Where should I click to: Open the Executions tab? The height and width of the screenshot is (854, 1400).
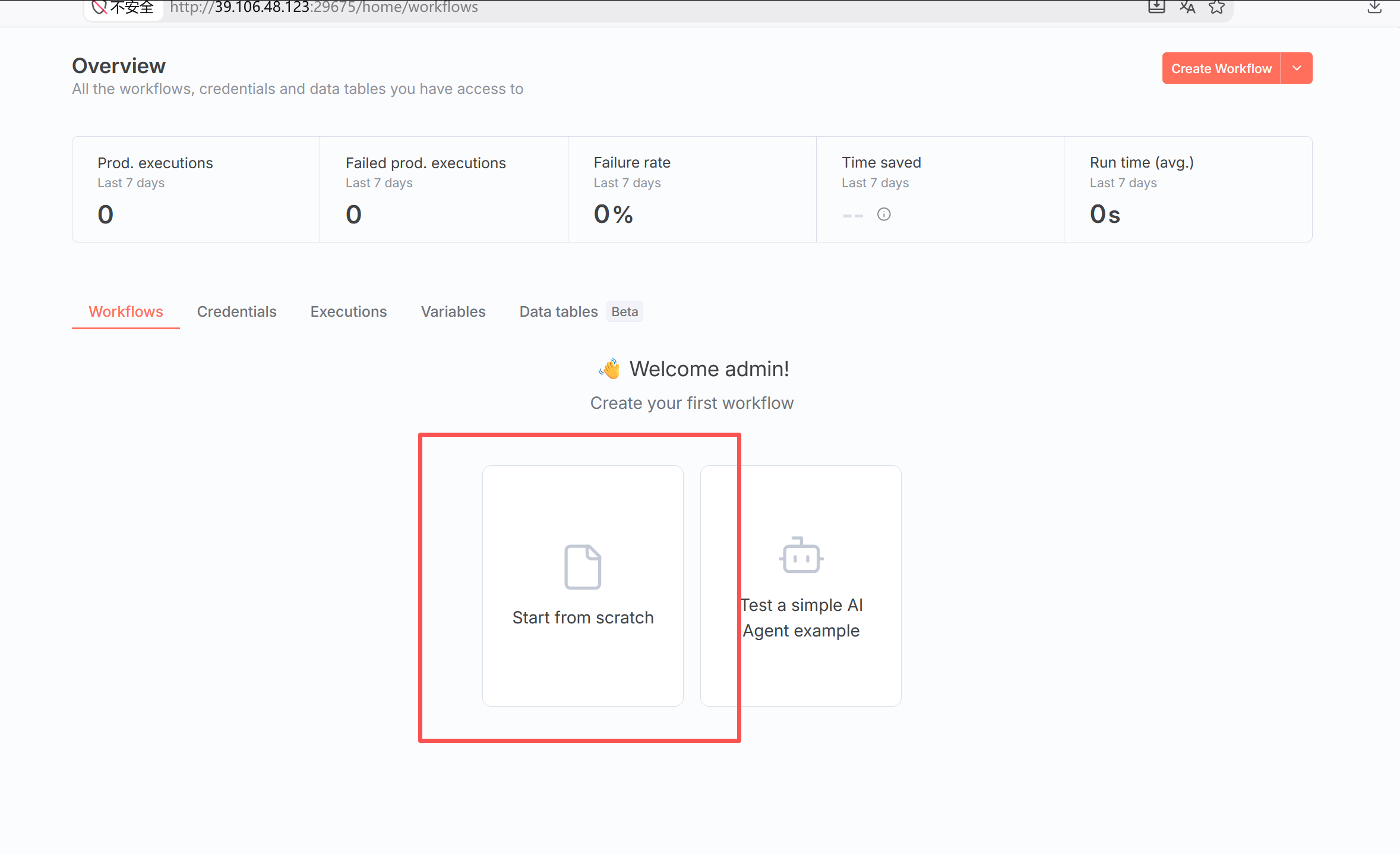coord(349,311)
